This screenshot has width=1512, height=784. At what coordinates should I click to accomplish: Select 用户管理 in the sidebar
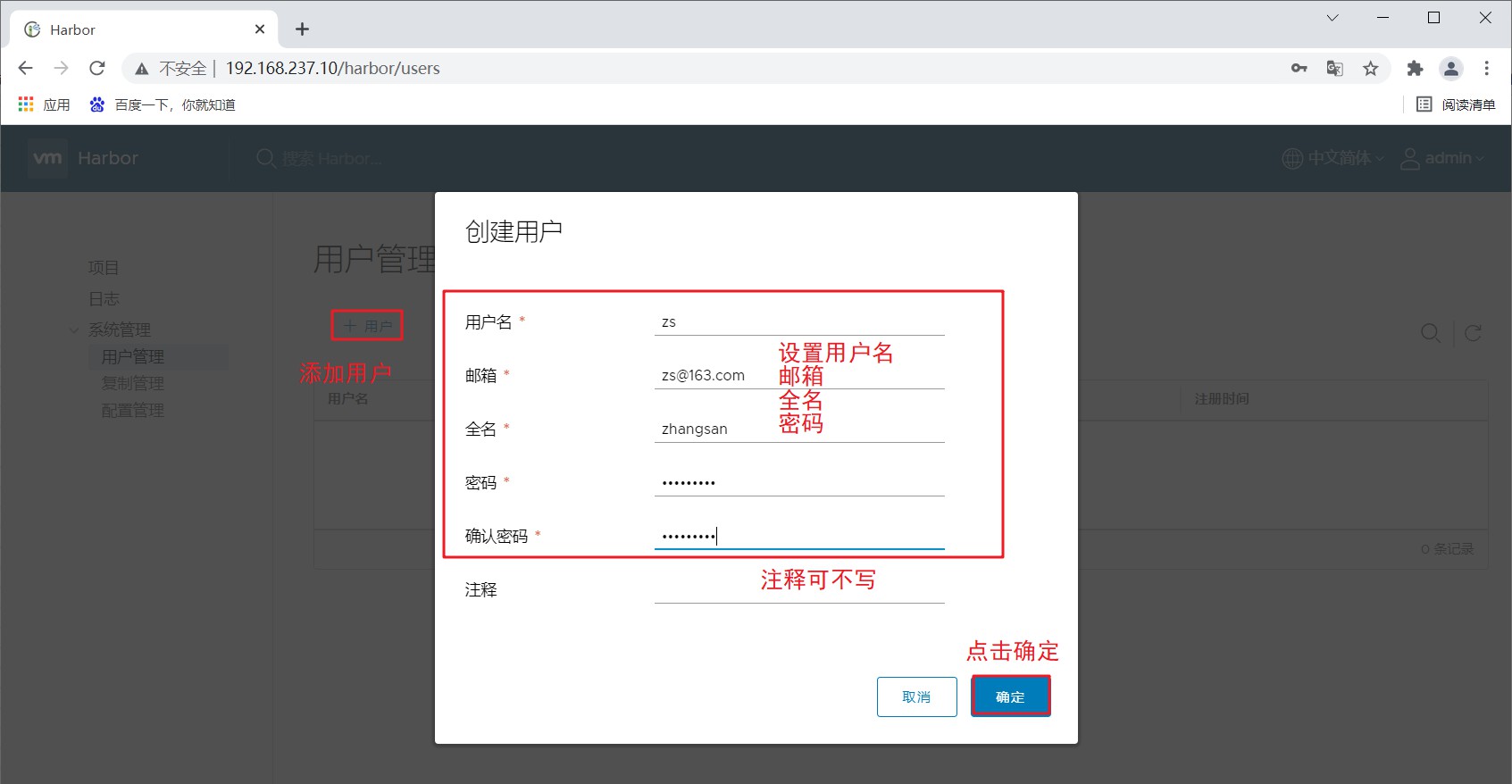click(x=133, y=357)
